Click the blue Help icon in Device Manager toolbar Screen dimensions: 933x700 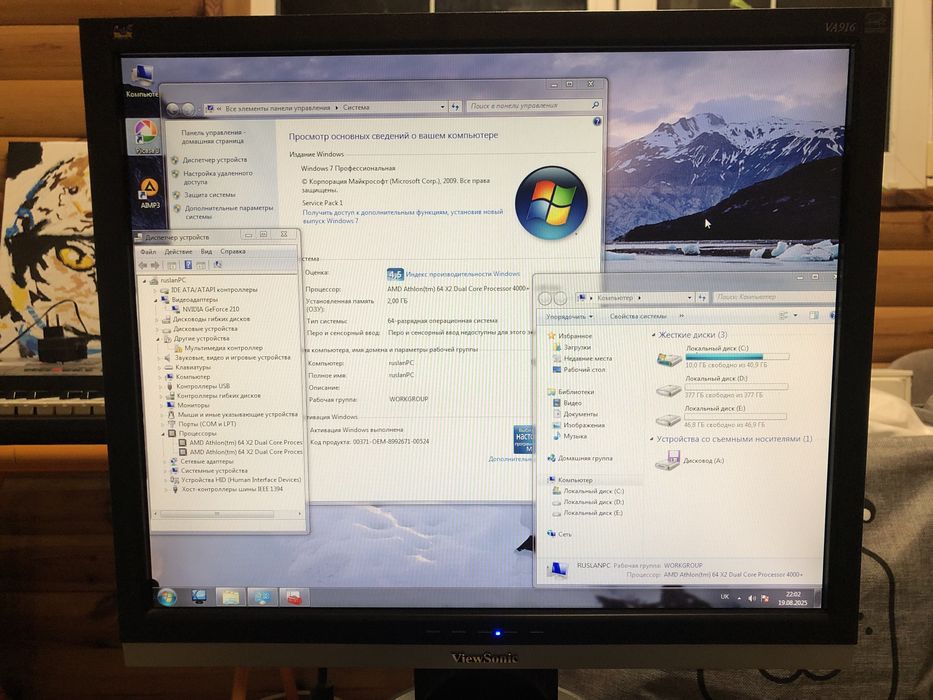188,265
